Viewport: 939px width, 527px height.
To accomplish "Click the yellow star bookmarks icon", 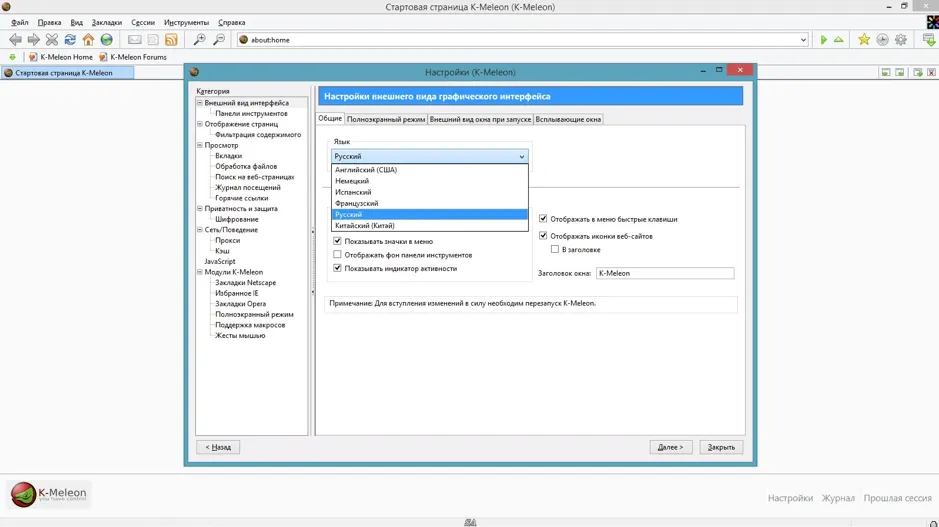I will pyautogui.click(x=864, y=40).
